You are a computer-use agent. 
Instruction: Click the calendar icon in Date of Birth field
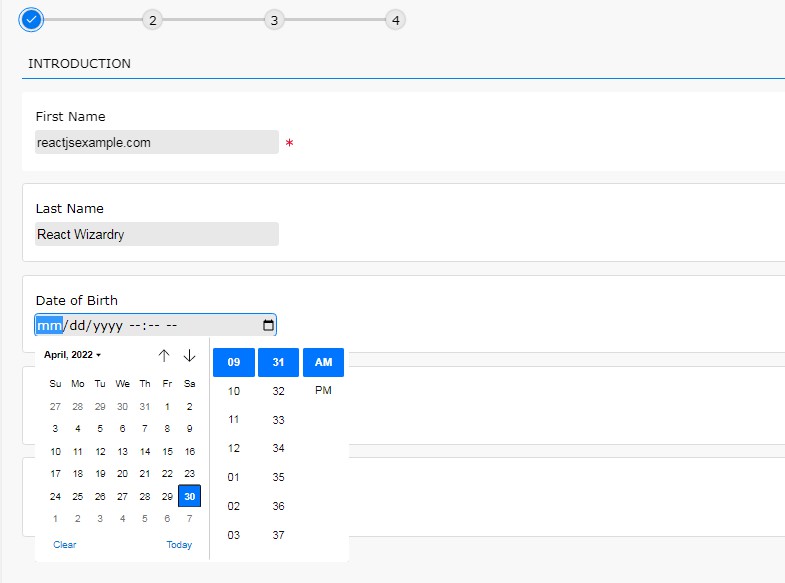point(267,325)
